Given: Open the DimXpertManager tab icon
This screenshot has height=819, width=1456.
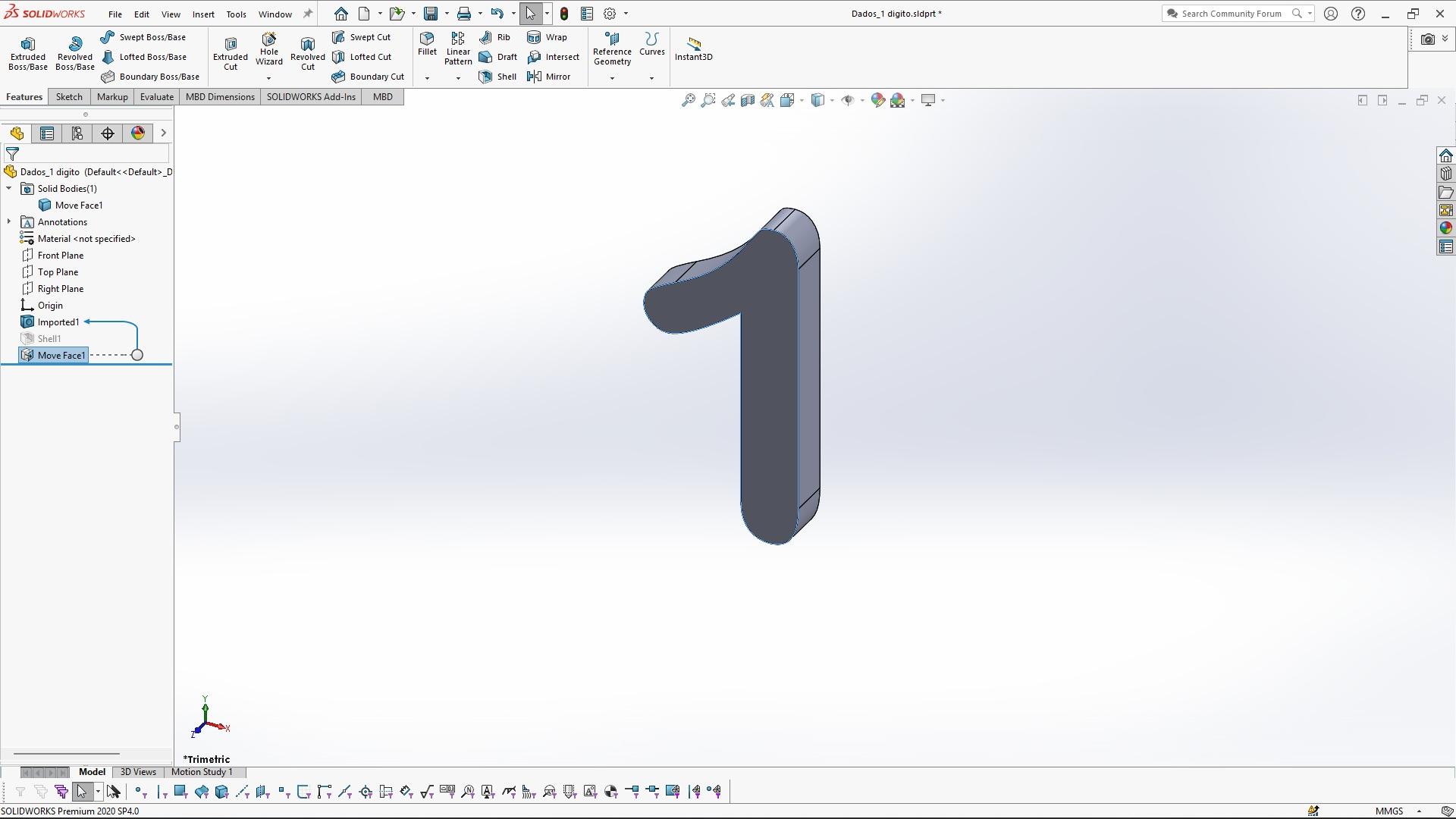Looking at the screenshot, I should [x=108, y=133].
